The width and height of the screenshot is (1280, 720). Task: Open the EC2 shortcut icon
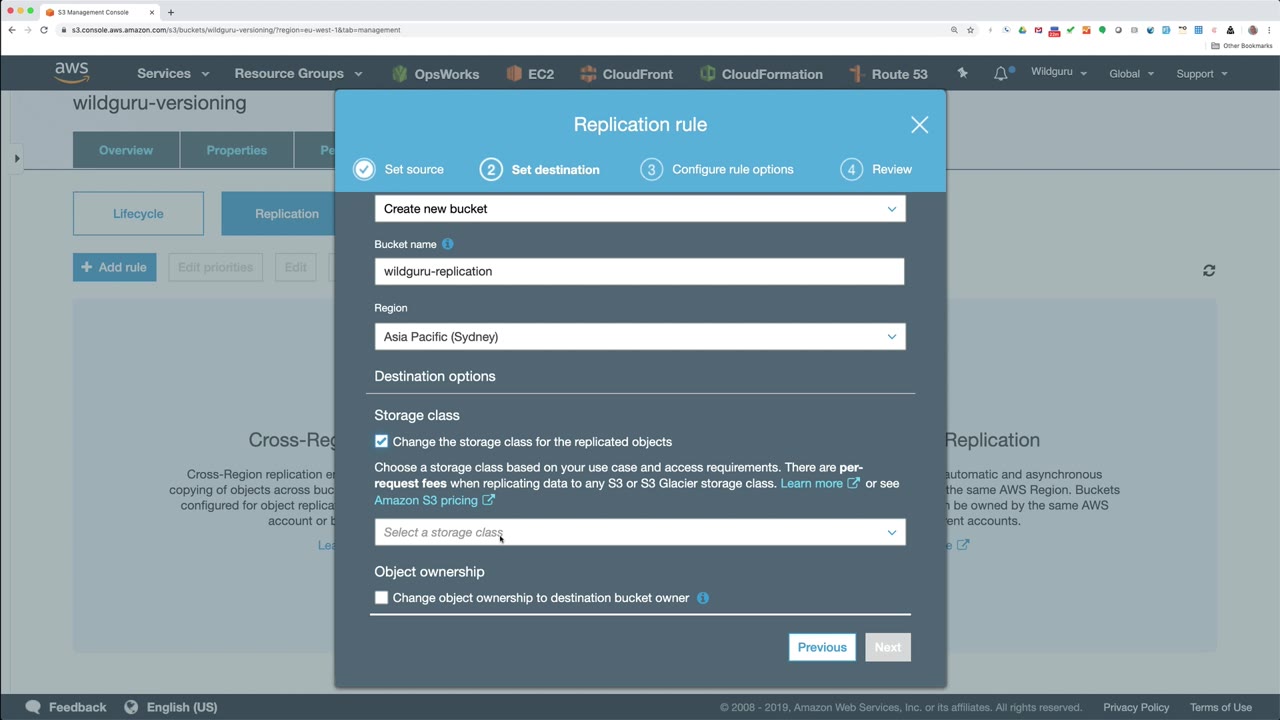514,74
